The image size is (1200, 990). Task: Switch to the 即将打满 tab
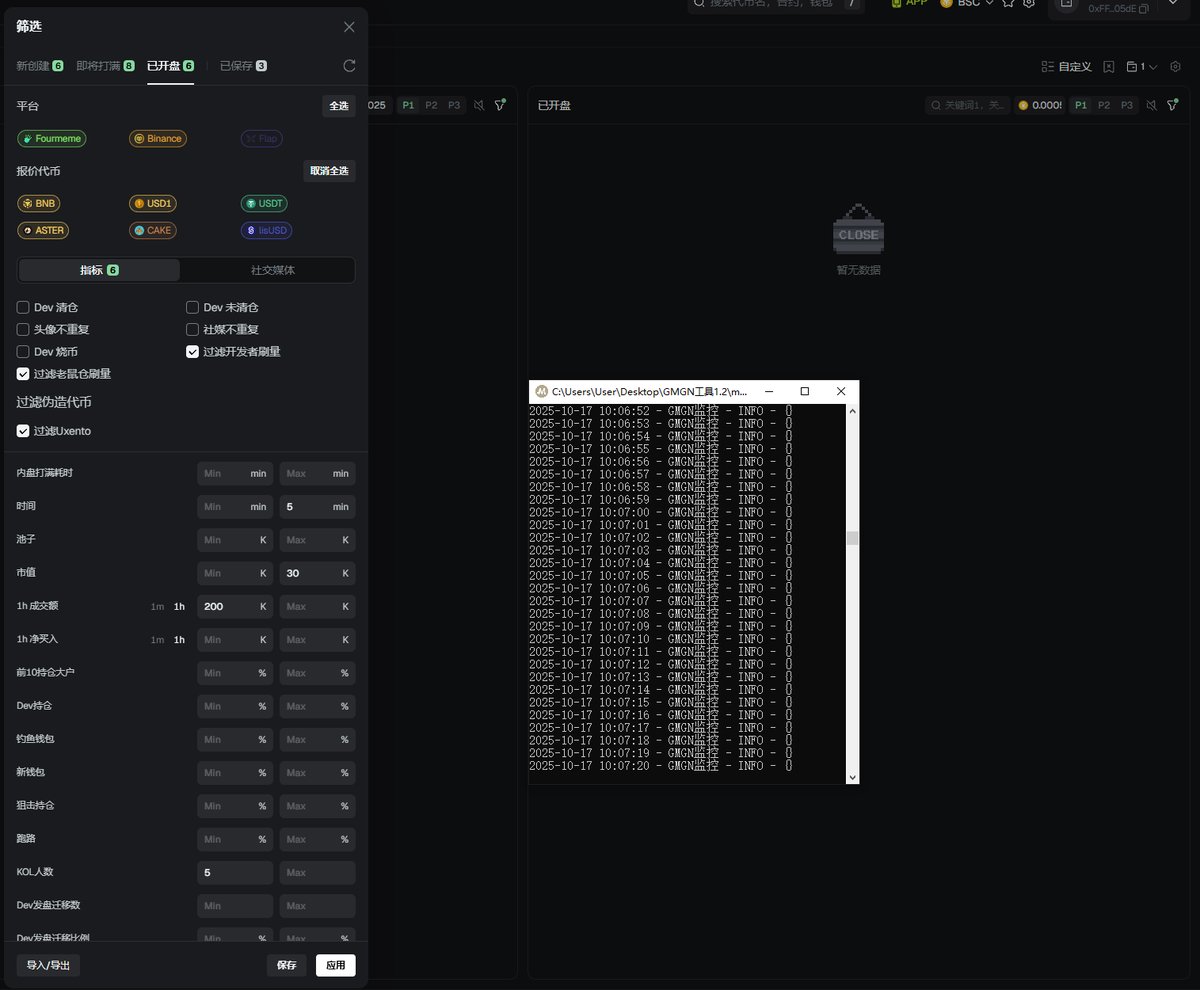(105, 66)
